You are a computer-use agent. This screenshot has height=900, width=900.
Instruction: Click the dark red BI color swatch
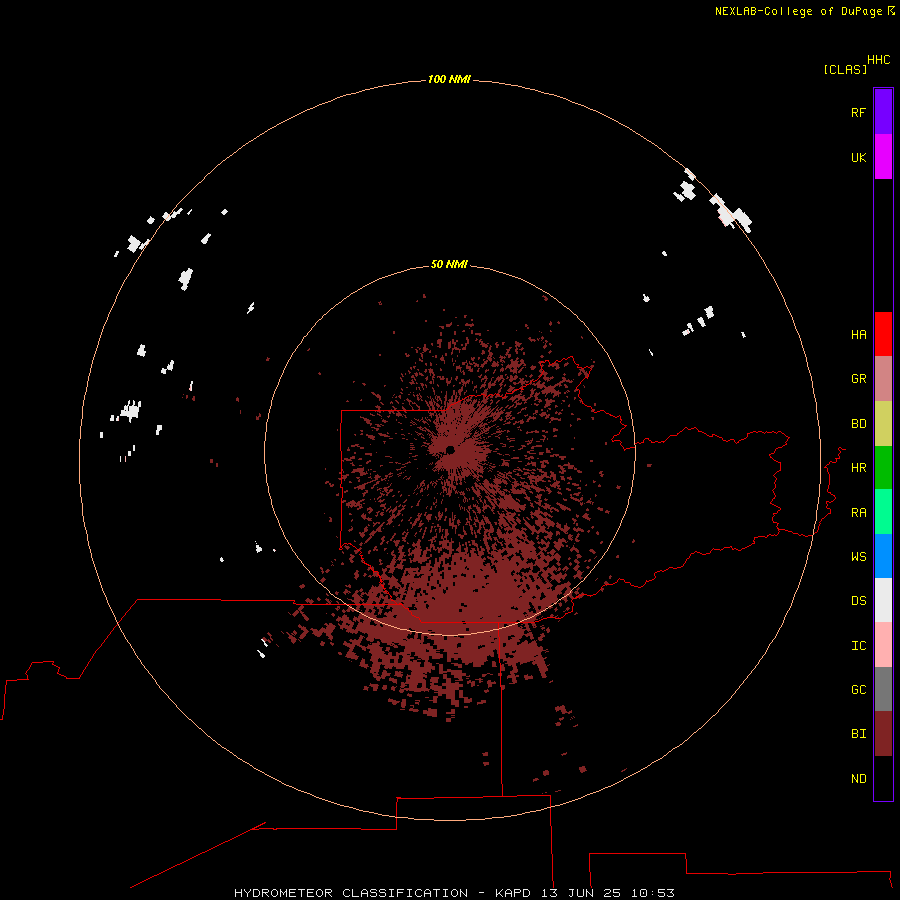click(883, 734)
